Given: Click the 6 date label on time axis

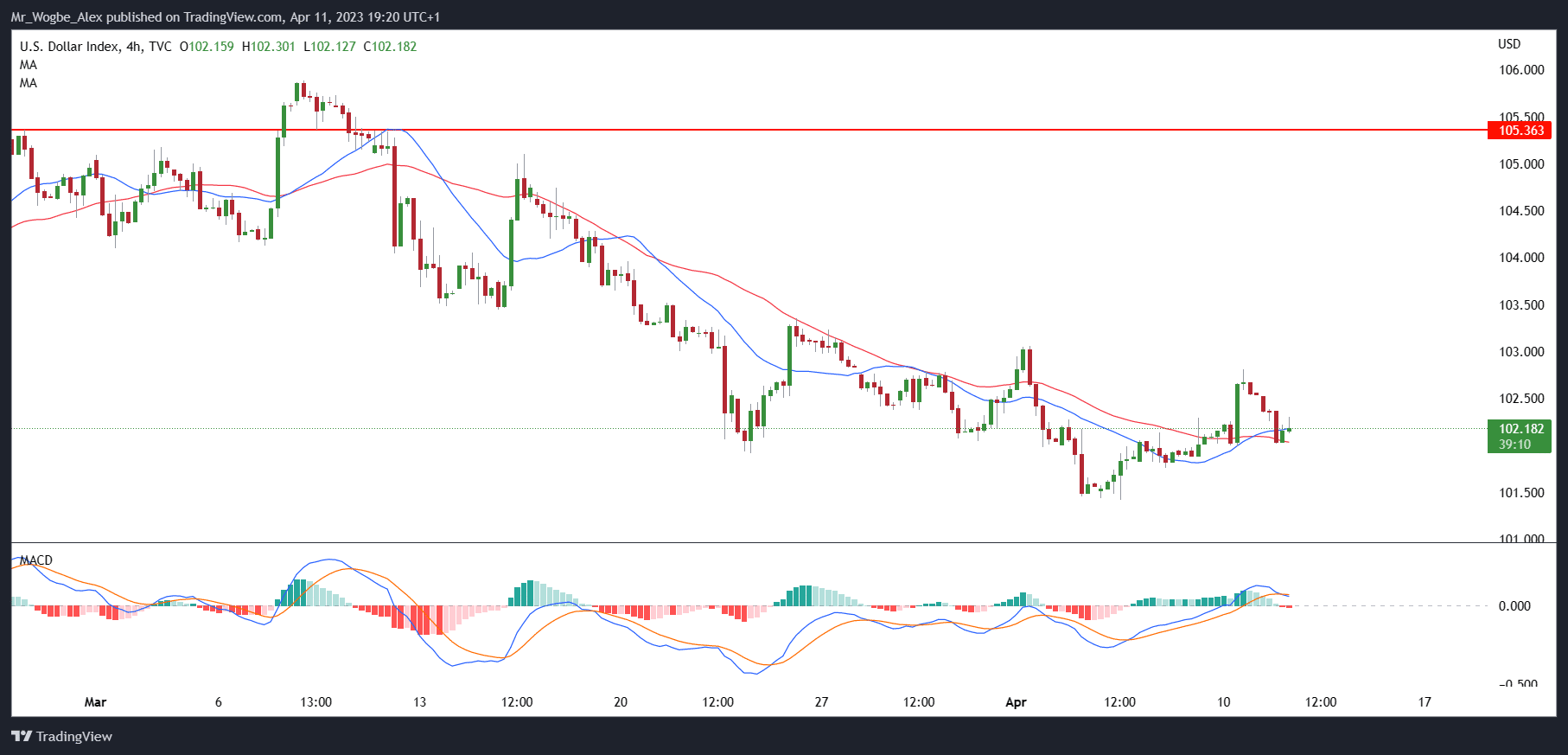Looking at the screenshot, I should tap(218, 702).
